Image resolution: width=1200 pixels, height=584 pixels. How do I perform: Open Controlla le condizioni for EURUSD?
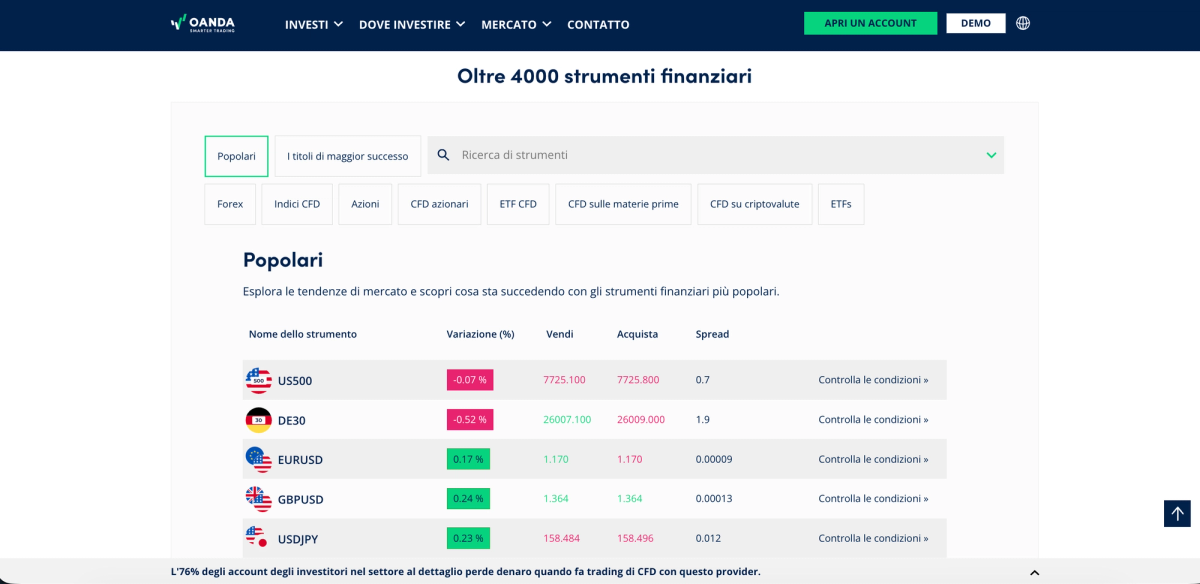[873, 459]
